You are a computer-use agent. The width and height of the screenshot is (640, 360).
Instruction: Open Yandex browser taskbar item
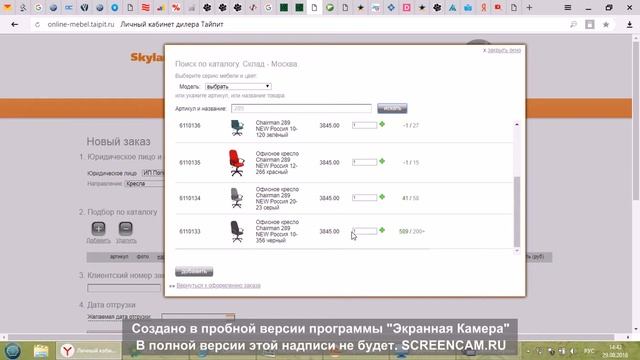[89, 351]
